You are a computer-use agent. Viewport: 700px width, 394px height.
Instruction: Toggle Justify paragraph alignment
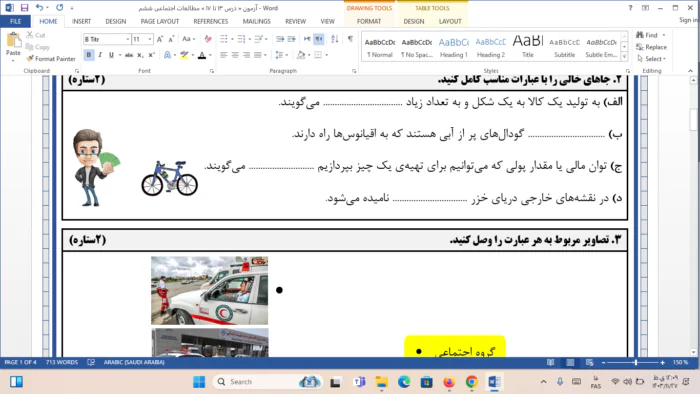click(258, 55)
